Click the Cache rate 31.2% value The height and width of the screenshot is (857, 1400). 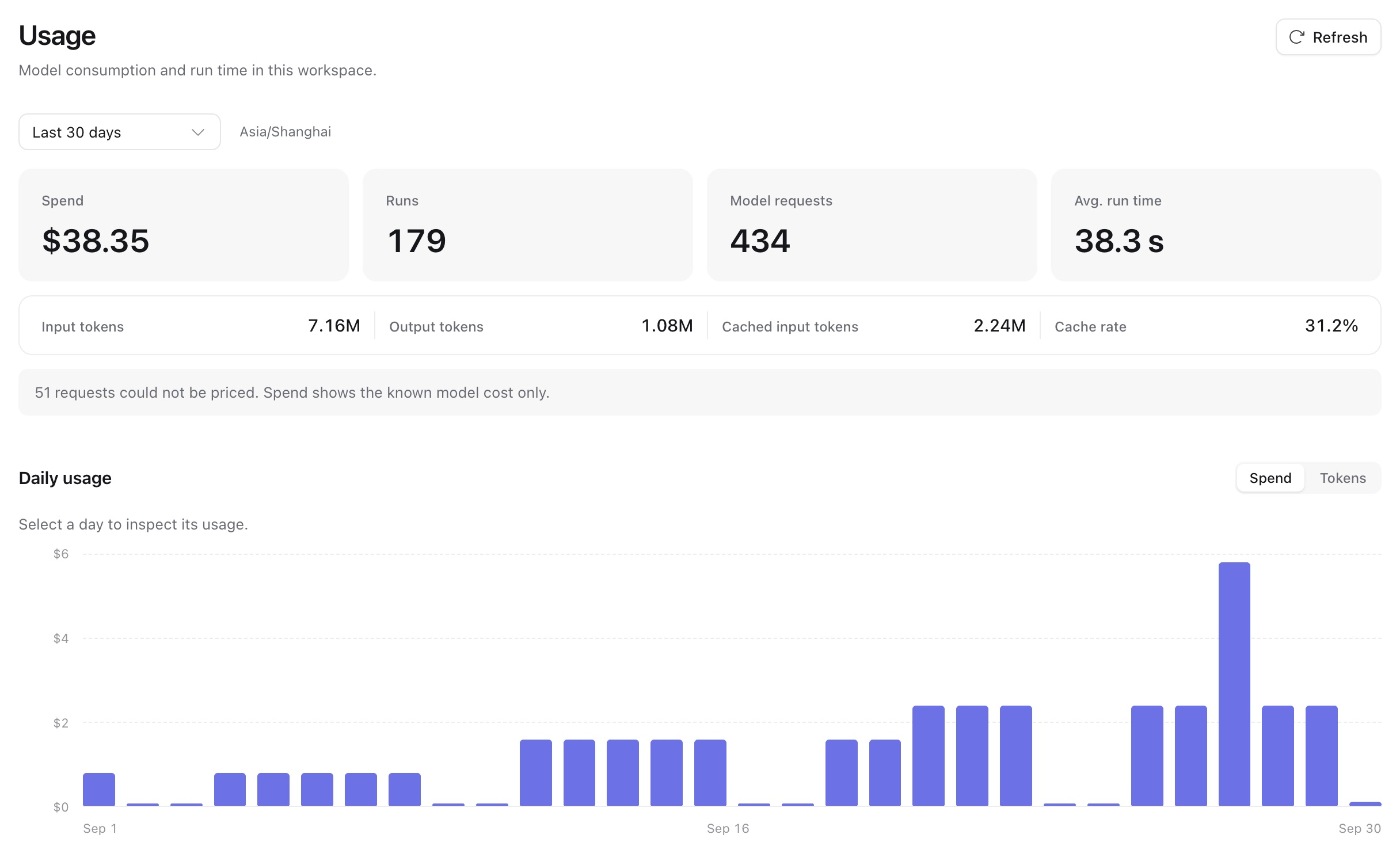[1331, 326]
